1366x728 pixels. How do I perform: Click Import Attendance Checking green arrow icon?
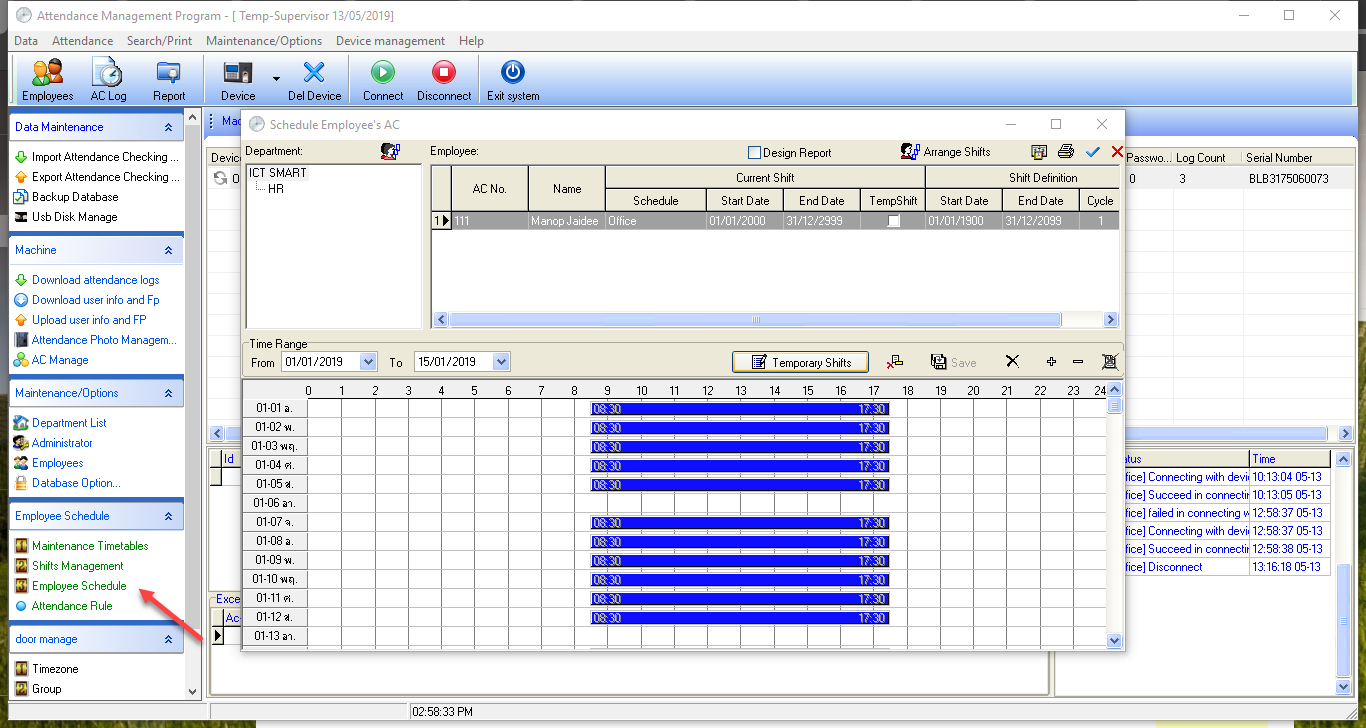pyautogui.click(x=22, y=157)
